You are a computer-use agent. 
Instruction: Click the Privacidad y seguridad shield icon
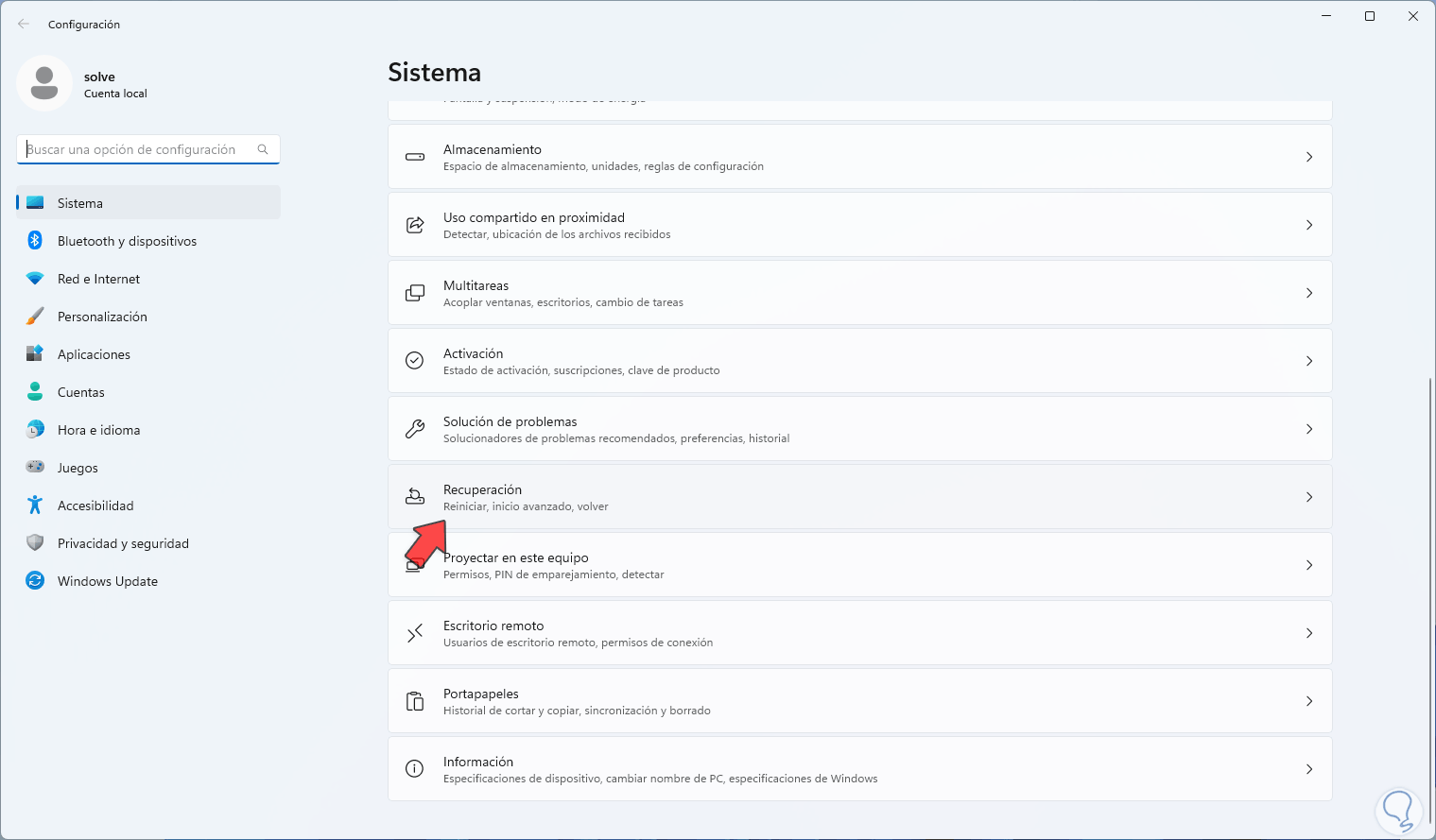[x=35, y=543]
